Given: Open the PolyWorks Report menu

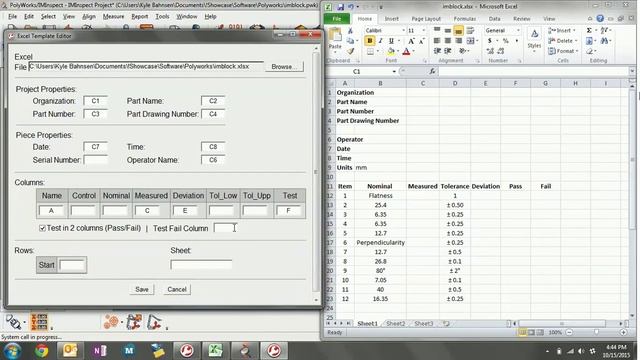Looking at the screenshot, I should coord(140,16).
